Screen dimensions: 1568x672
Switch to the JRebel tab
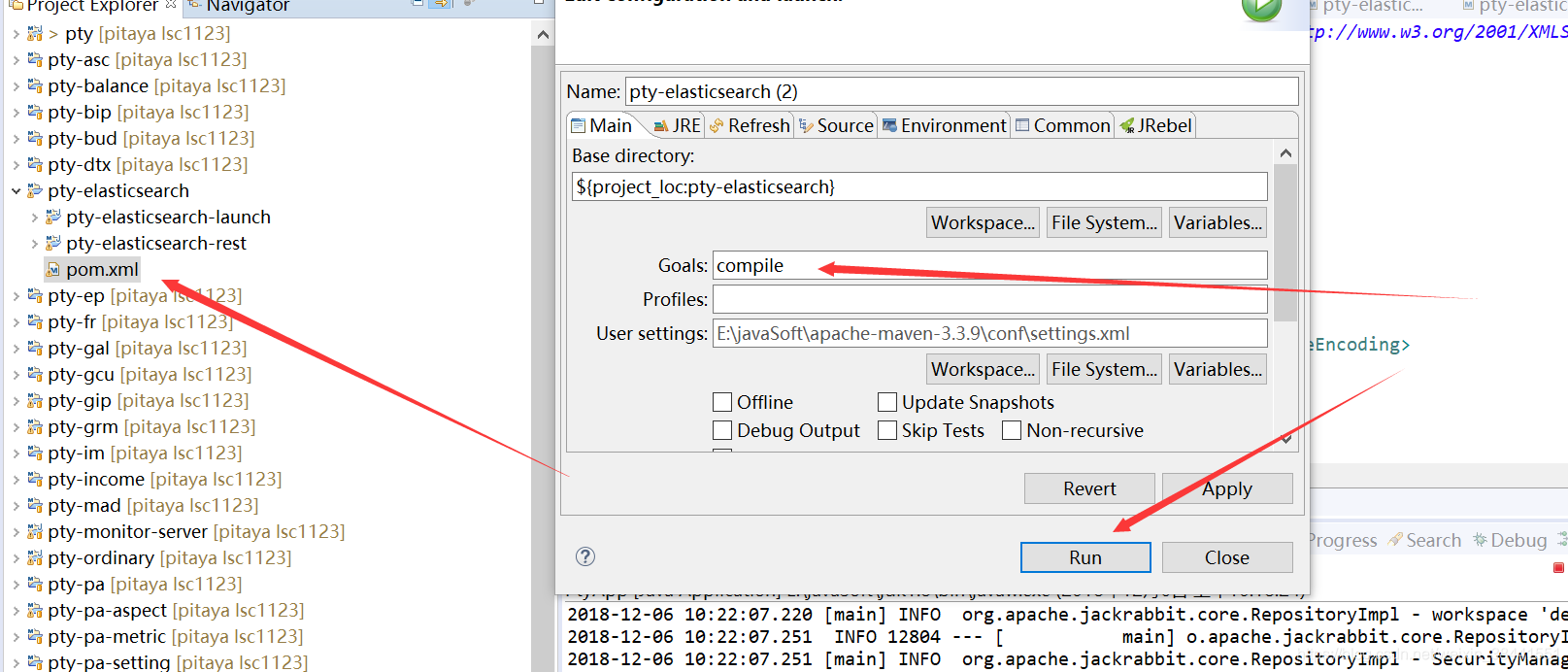[1155, 125]
